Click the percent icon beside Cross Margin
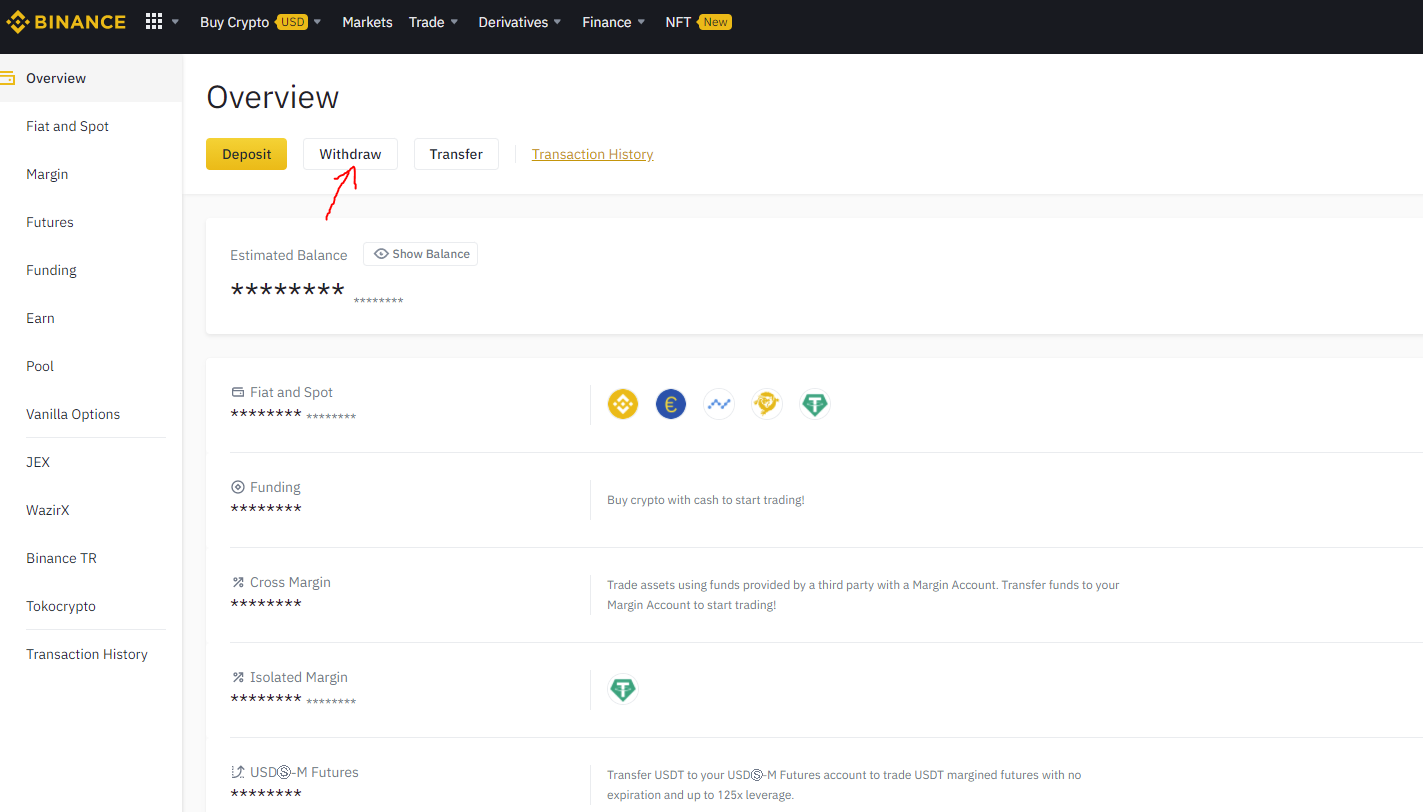Screen dimensions: 1423x812 coord(238,582)
